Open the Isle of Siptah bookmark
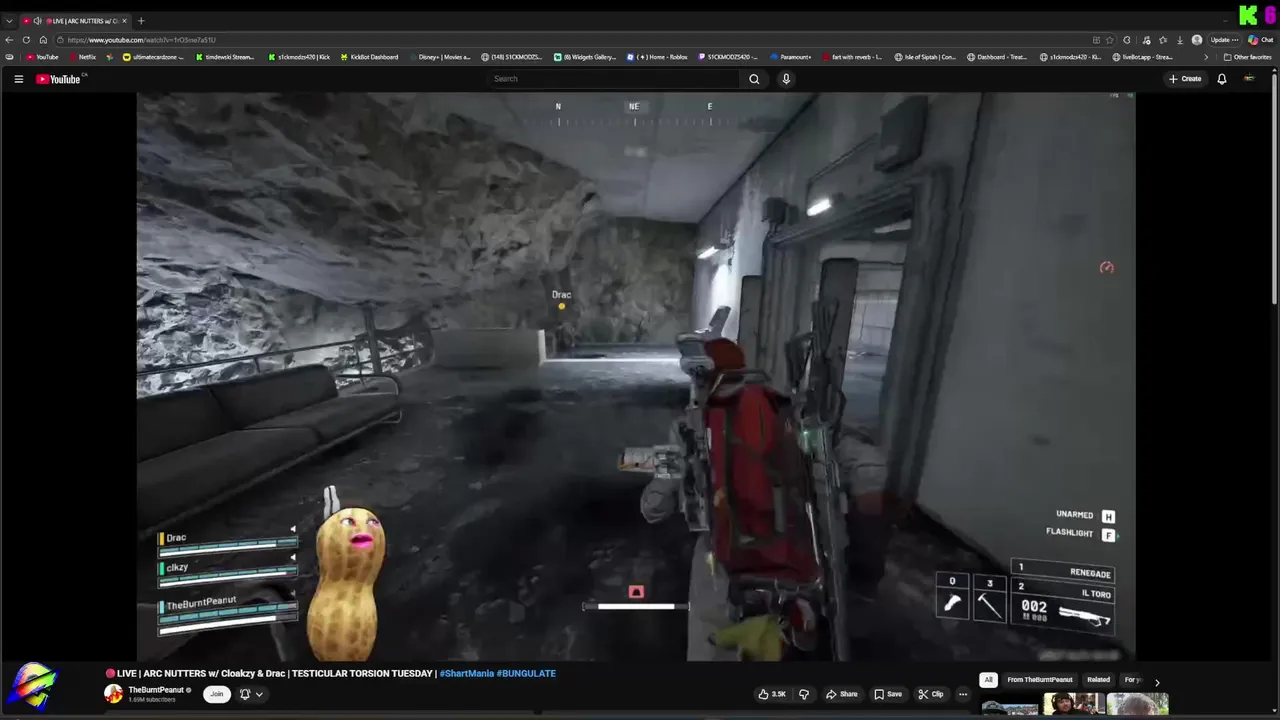The image size is (1280, 720). coord(925,57)
